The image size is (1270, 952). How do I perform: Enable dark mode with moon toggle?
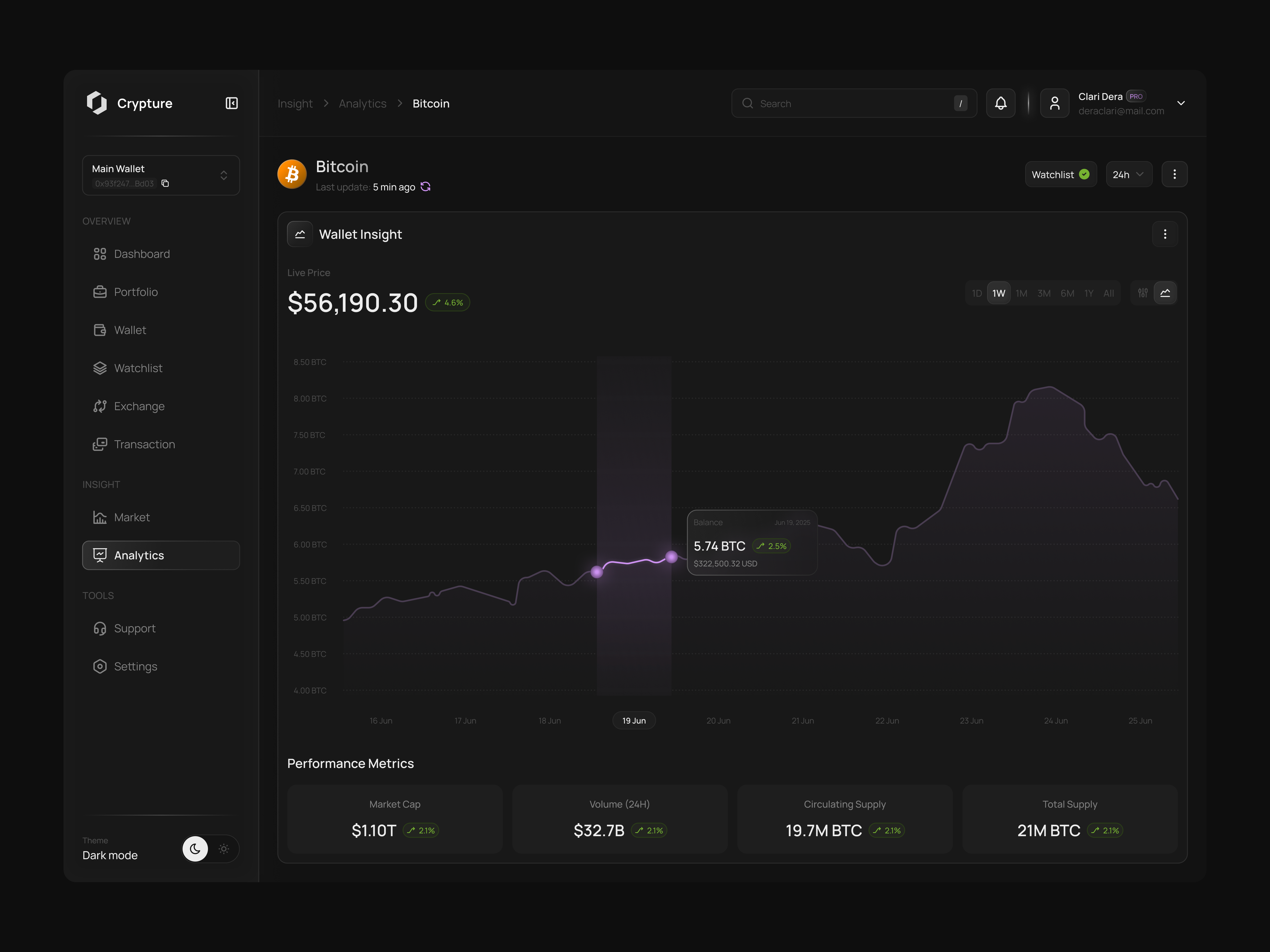coord(195,849)
